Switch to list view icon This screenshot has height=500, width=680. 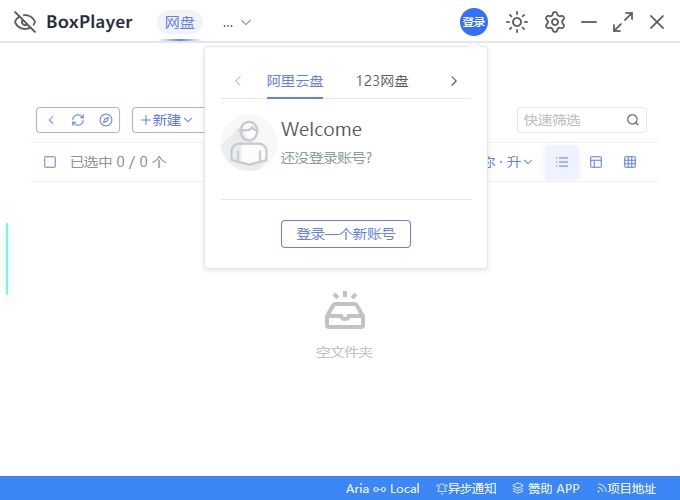pos(562,162)
